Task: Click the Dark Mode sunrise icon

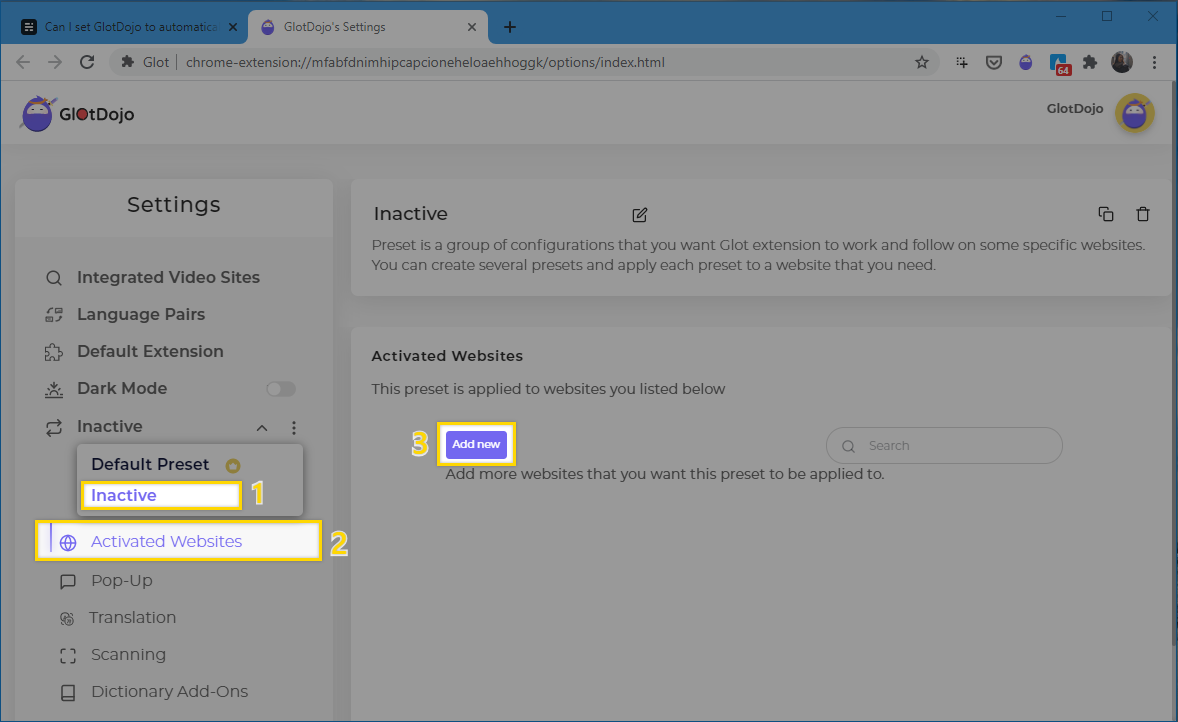Action: (x=54, y=389)
